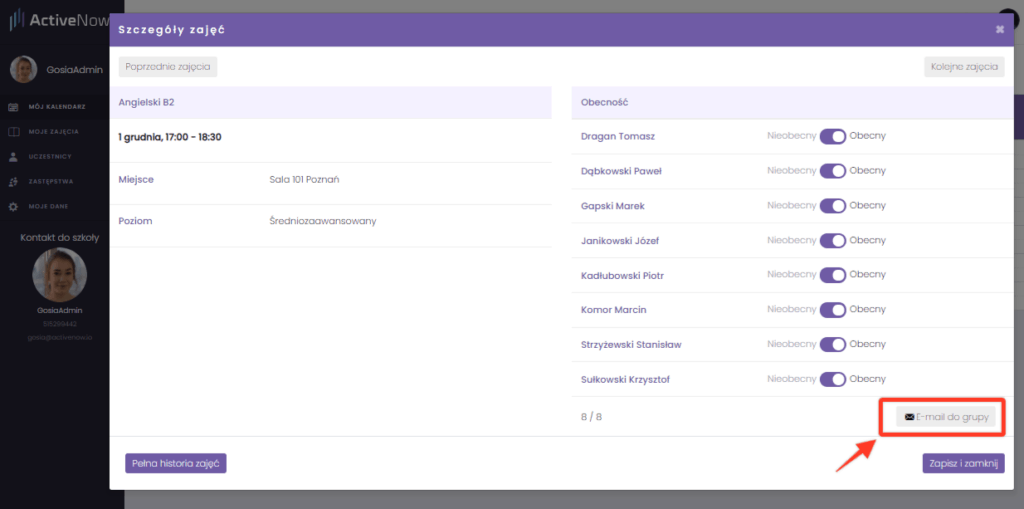Open Uczestnicy menu item
This screenshot has height=509, width=1024.
50,157
